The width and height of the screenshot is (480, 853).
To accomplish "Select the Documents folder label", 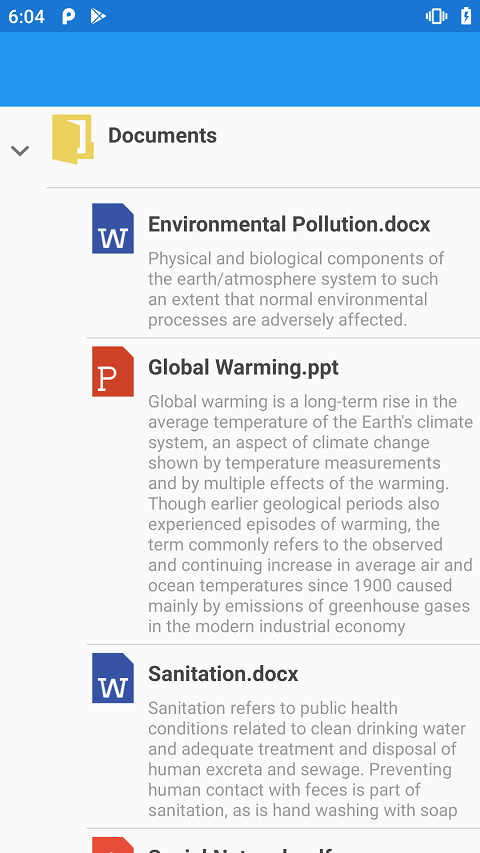I will click(x=162, y=135).
